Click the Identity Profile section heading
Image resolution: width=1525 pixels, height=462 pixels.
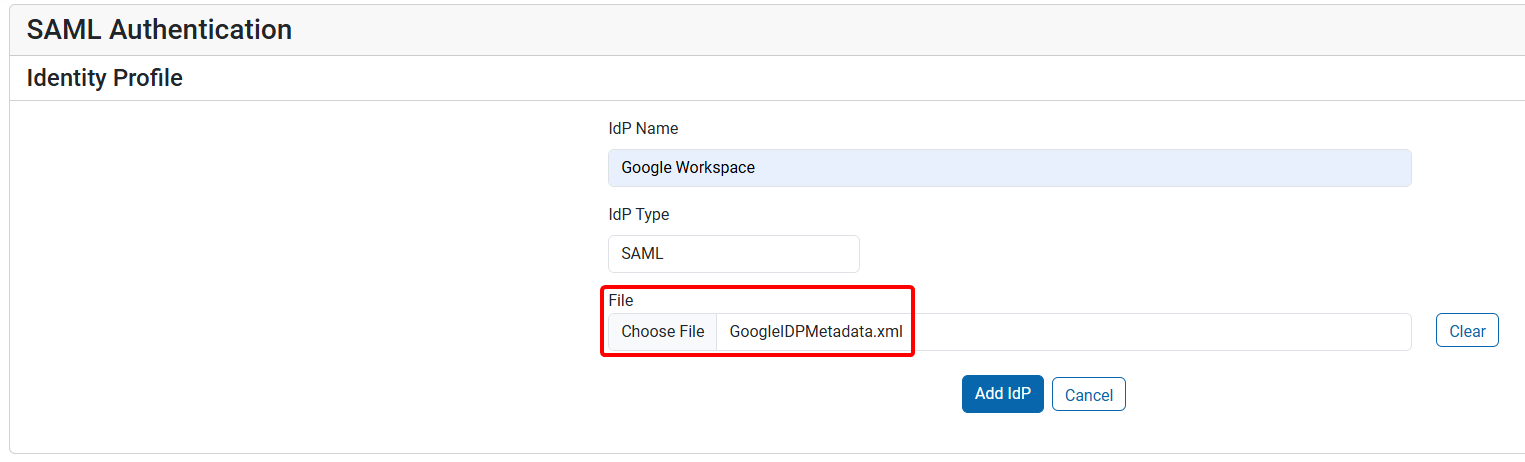tap(104, 78)
